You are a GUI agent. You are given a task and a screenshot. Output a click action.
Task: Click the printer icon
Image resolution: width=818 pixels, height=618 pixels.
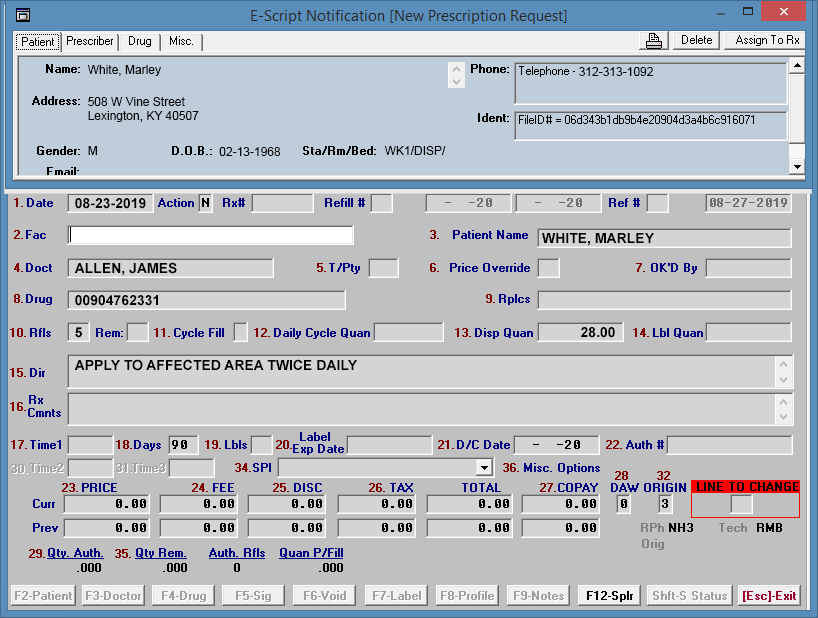pos(654,40)
